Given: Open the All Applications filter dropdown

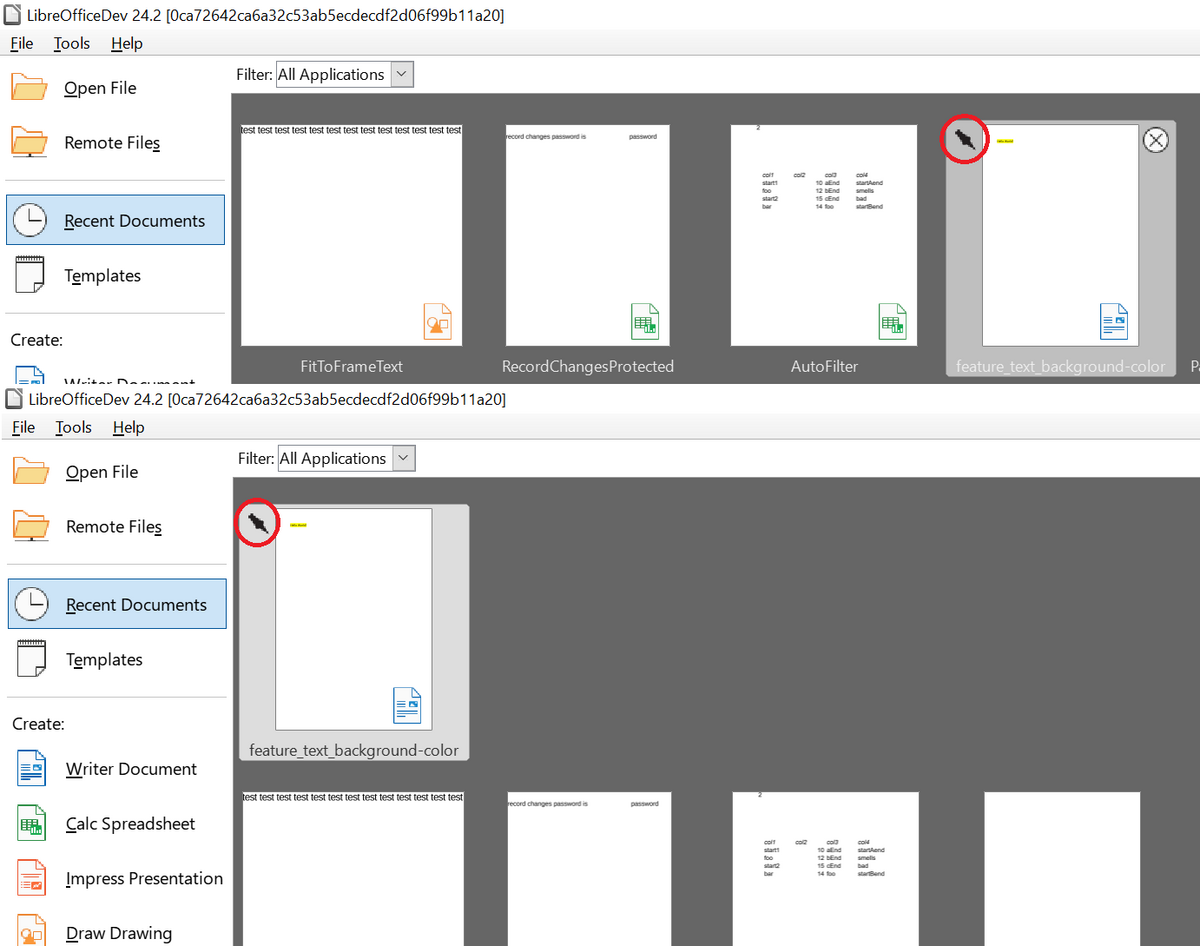Looking at the screenshot, I should (x=401, y=74).
